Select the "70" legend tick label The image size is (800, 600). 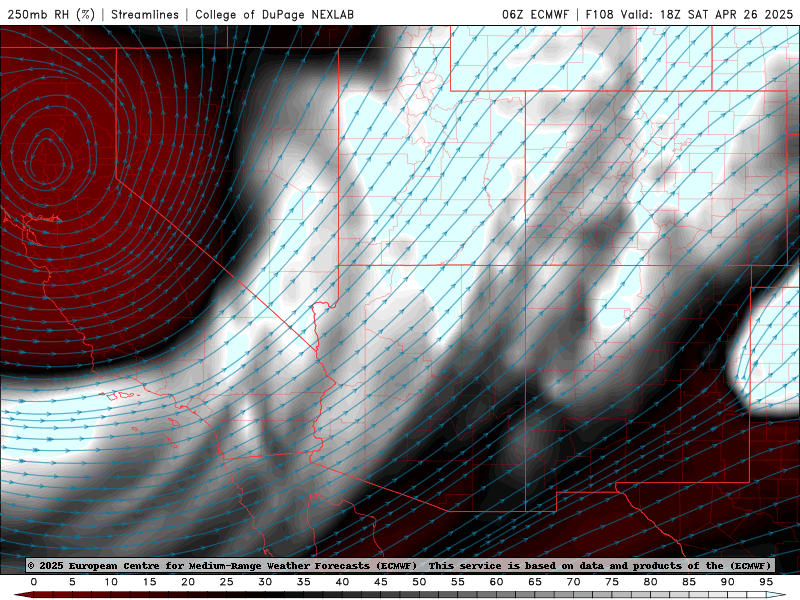[x=573, y=582]
